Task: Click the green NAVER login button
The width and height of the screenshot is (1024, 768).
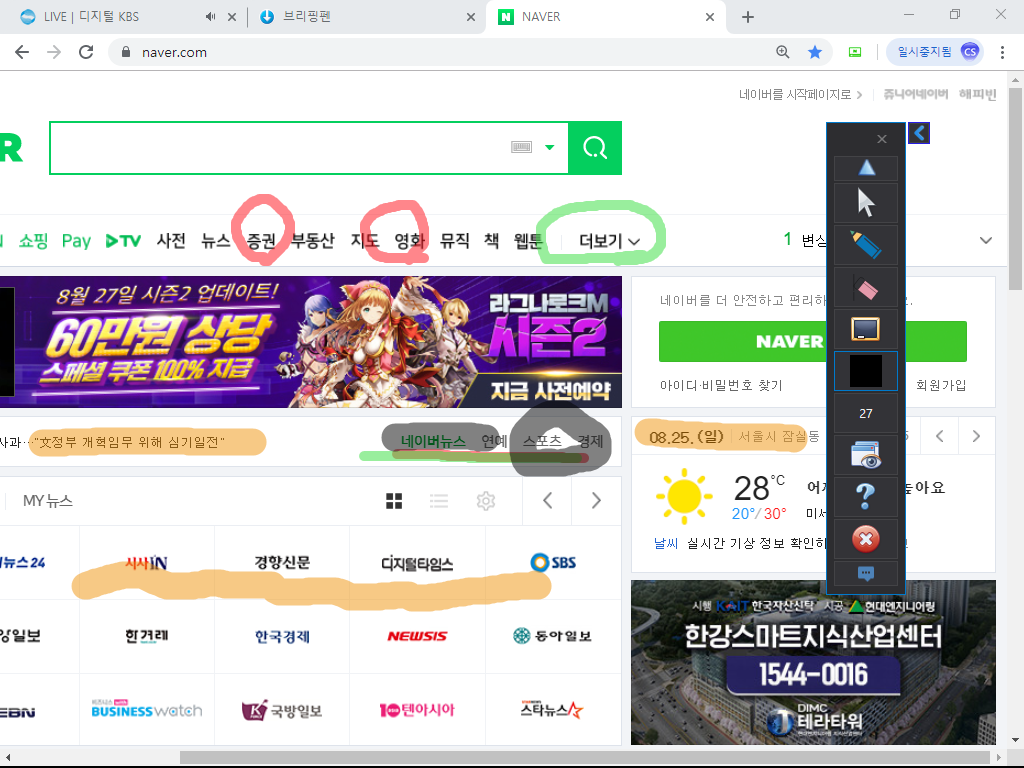Action: pyautogui.click(x=812, y=342)
